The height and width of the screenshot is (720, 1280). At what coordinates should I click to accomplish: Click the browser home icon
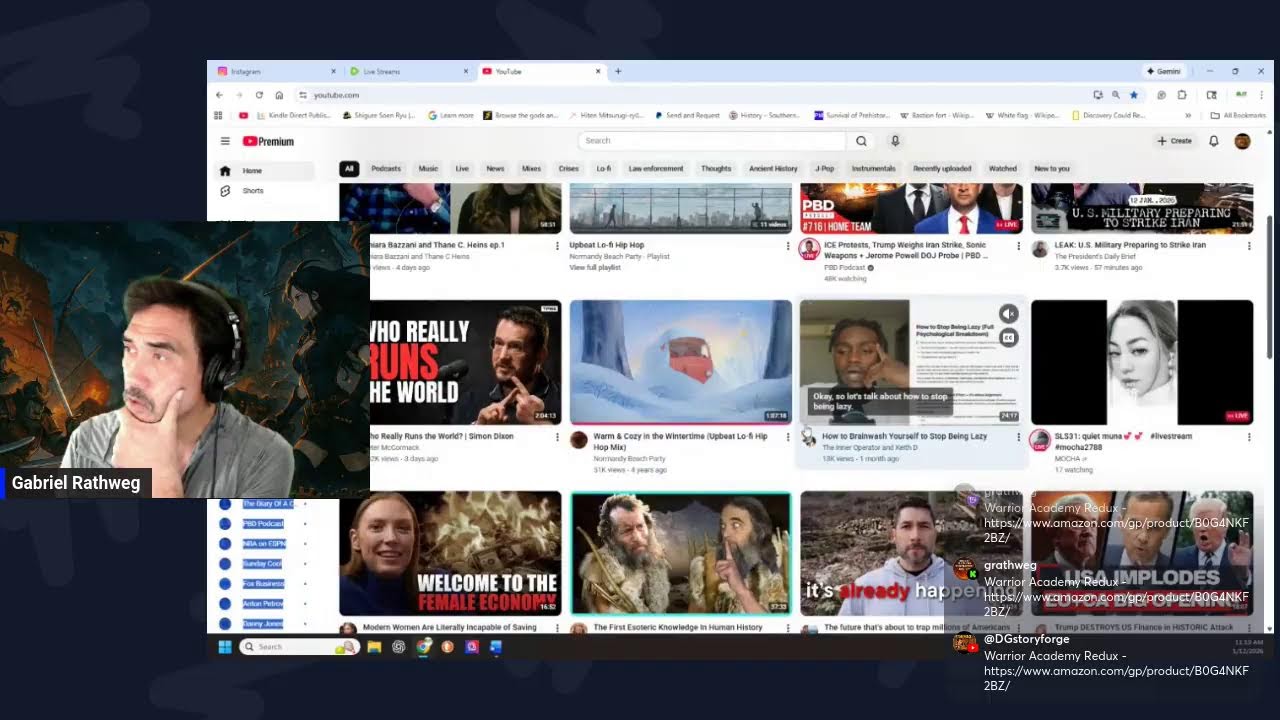point(279,95)
